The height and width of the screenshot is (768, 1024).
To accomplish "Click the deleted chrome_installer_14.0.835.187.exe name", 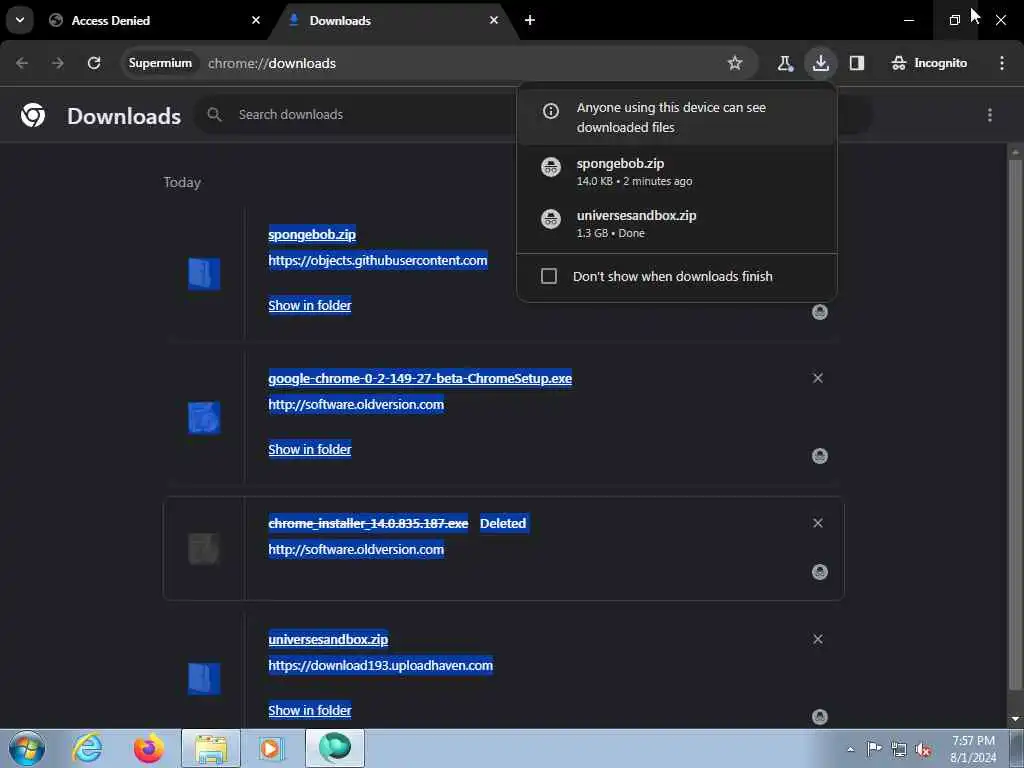I will pyautogui.click(x=368, y=523).
